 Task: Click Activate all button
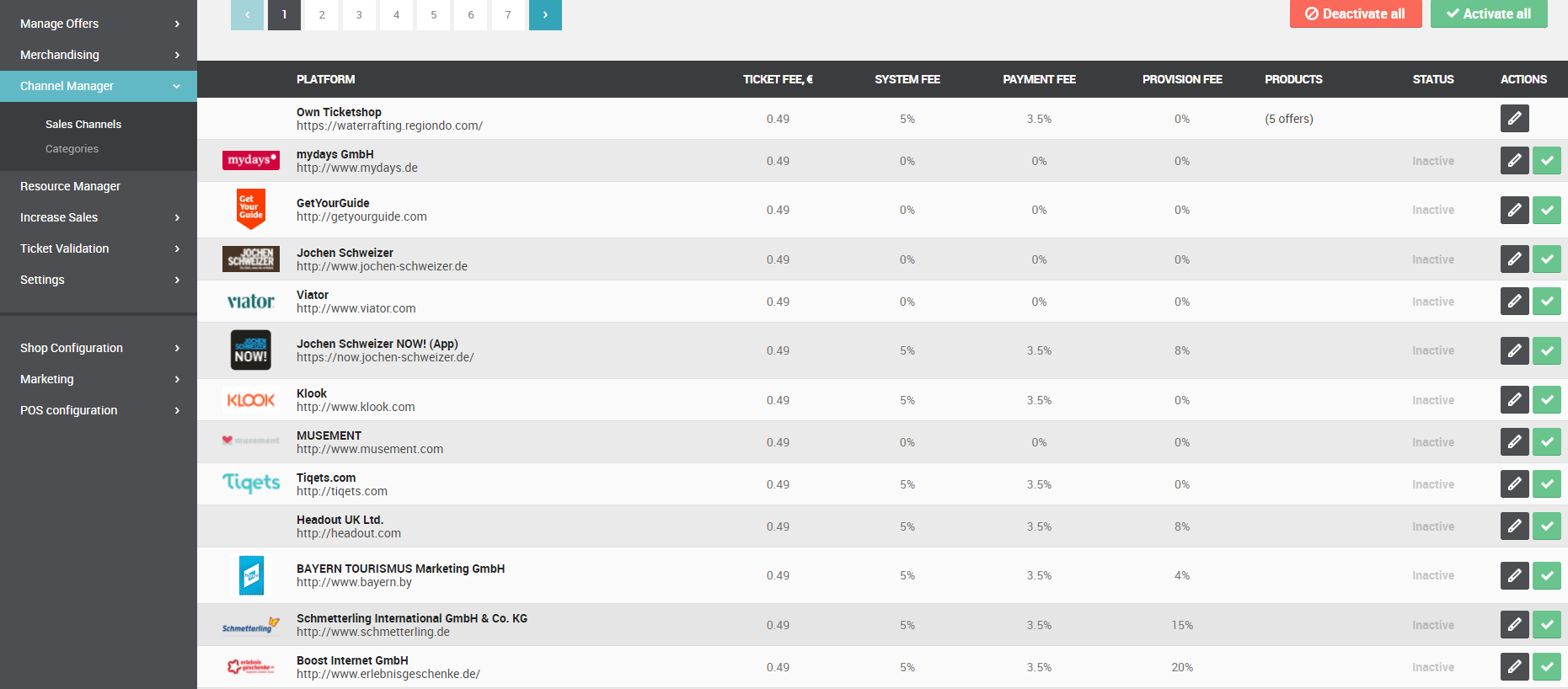point(1489,13)
